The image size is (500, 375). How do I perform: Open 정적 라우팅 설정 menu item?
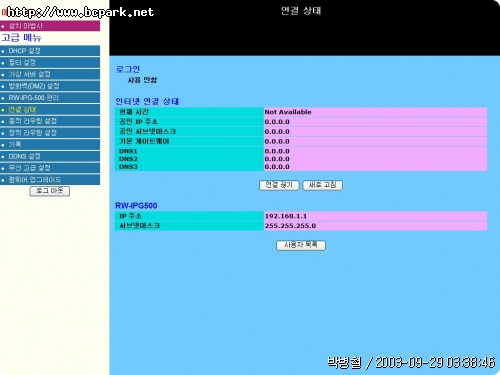[50, 133]
